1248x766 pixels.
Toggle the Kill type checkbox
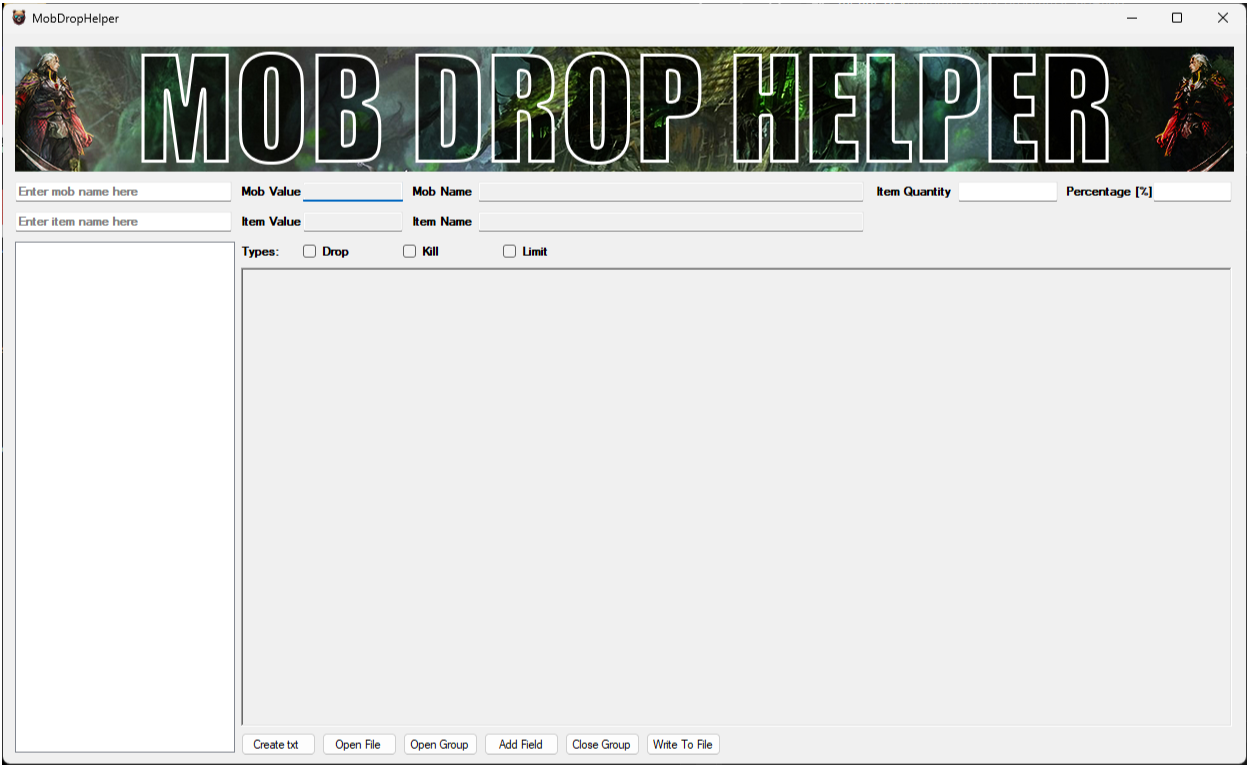[410, 252]
